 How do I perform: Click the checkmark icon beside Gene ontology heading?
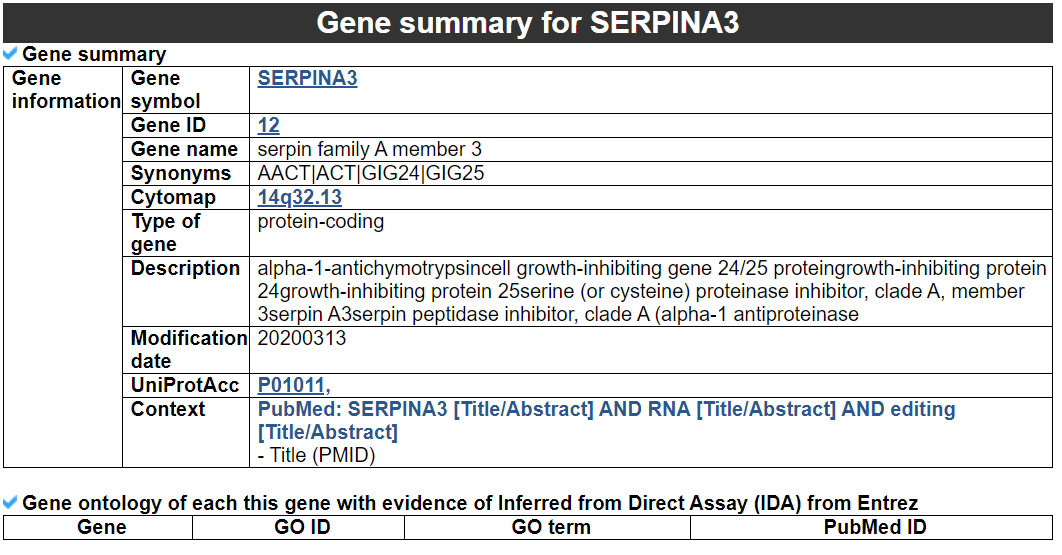point(10,502)
